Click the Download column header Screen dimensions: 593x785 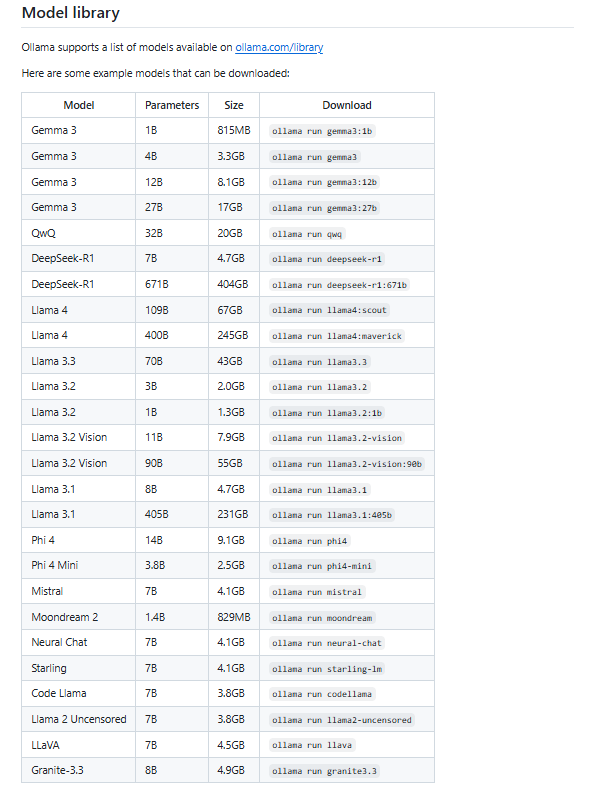(347, 105)
